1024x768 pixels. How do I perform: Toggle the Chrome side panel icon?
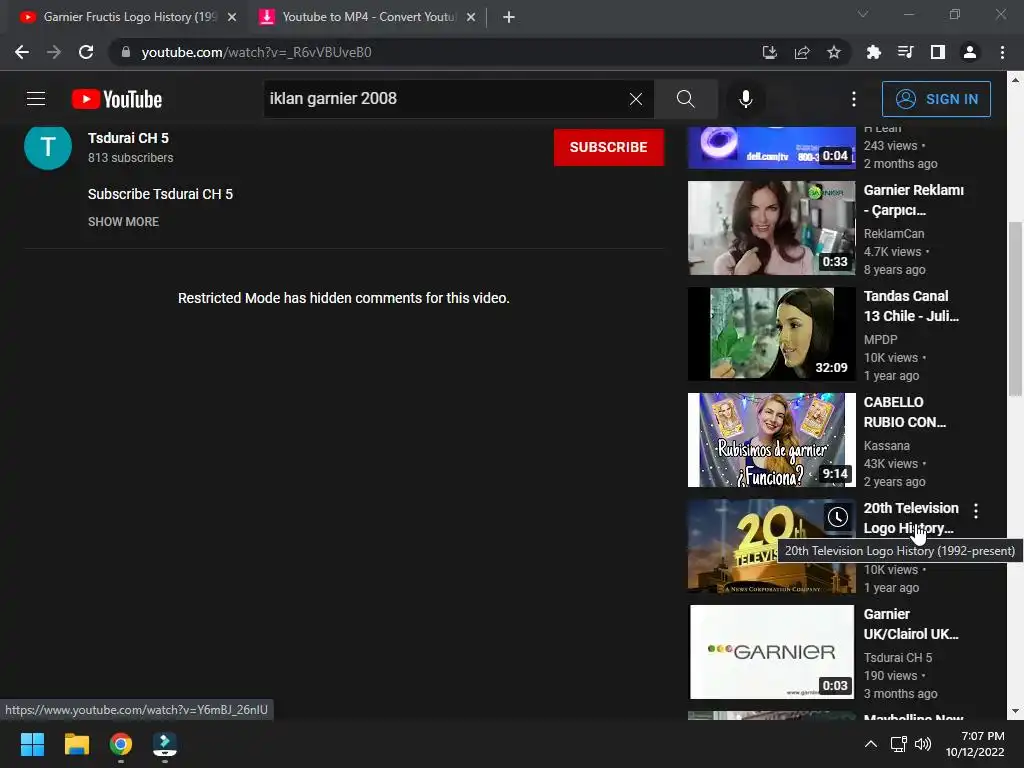[x=938, y=52]
